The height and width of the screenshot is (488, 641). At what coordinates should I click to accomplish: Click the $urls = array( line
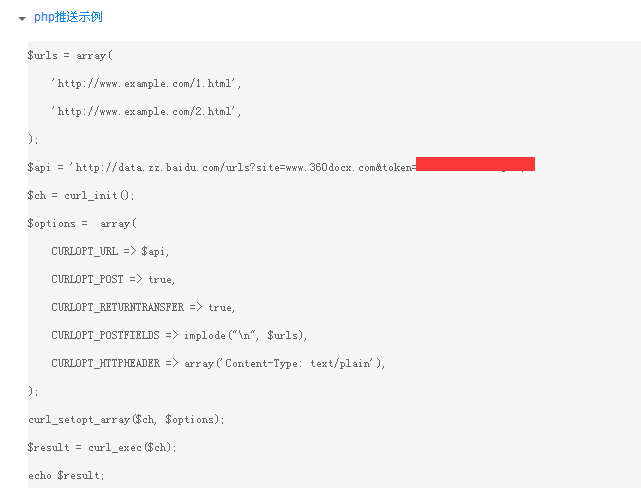coord(70,56)
